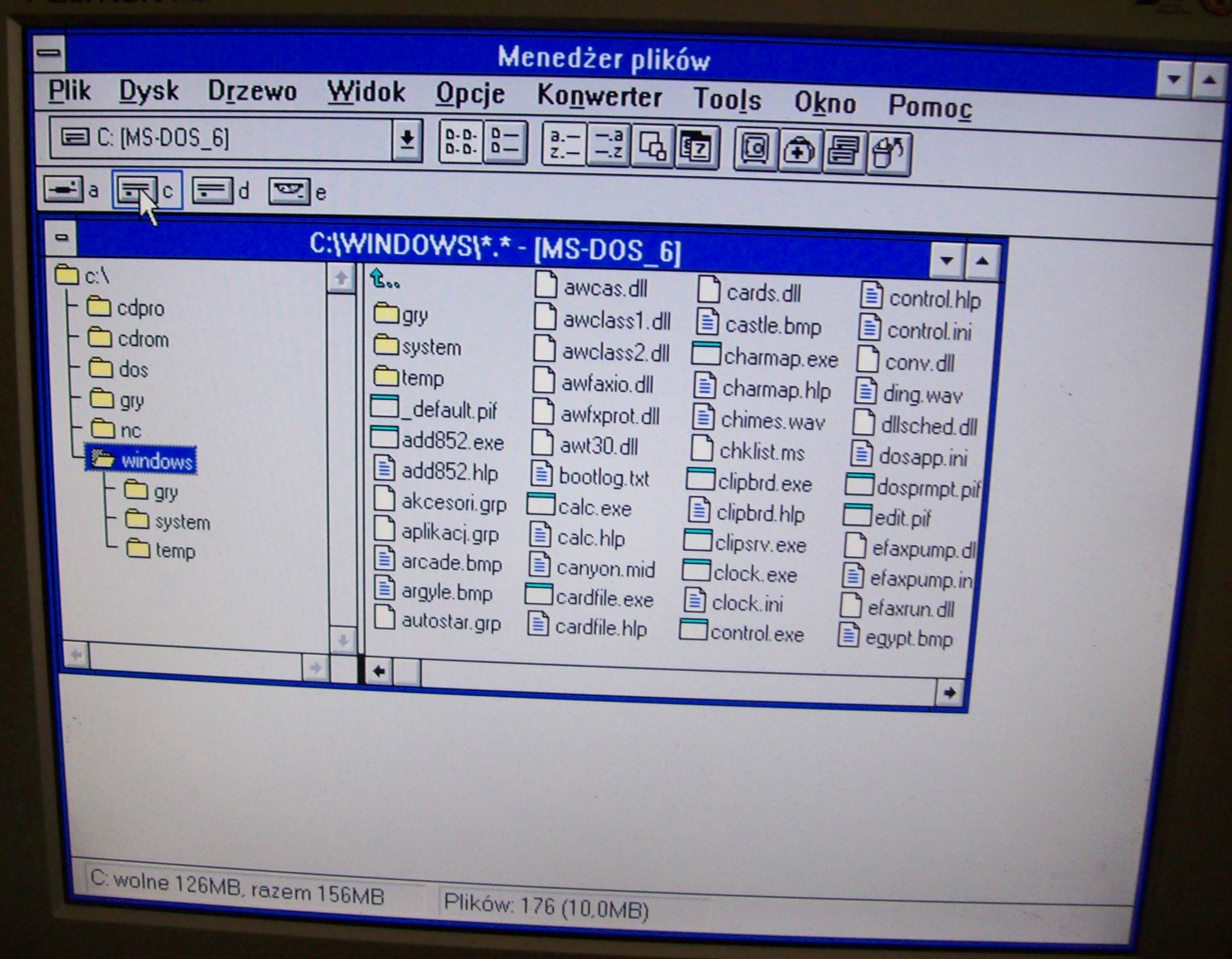Image resolution: width=1232 pixels, height=959 pixels.
Task: Open the Tools menu
Action: 727,100
